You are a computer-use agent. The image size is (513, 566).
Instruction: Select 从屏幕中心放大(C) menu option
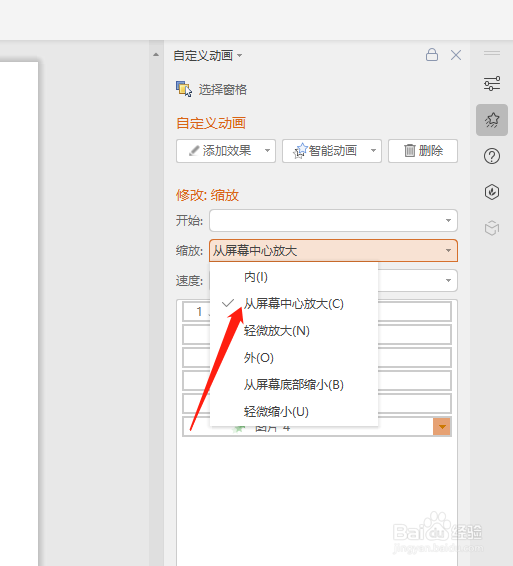[294, 304]
